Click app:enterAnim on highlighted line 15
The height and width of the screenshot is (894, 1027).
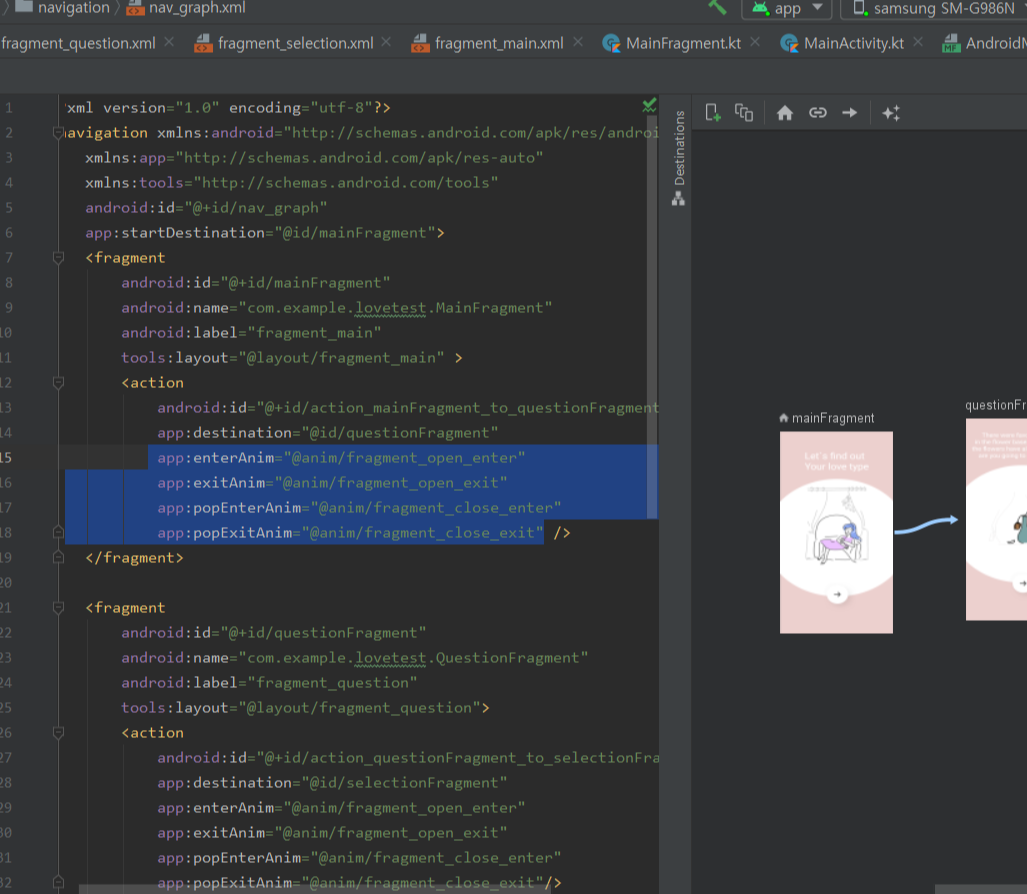(x=341, y=457)
